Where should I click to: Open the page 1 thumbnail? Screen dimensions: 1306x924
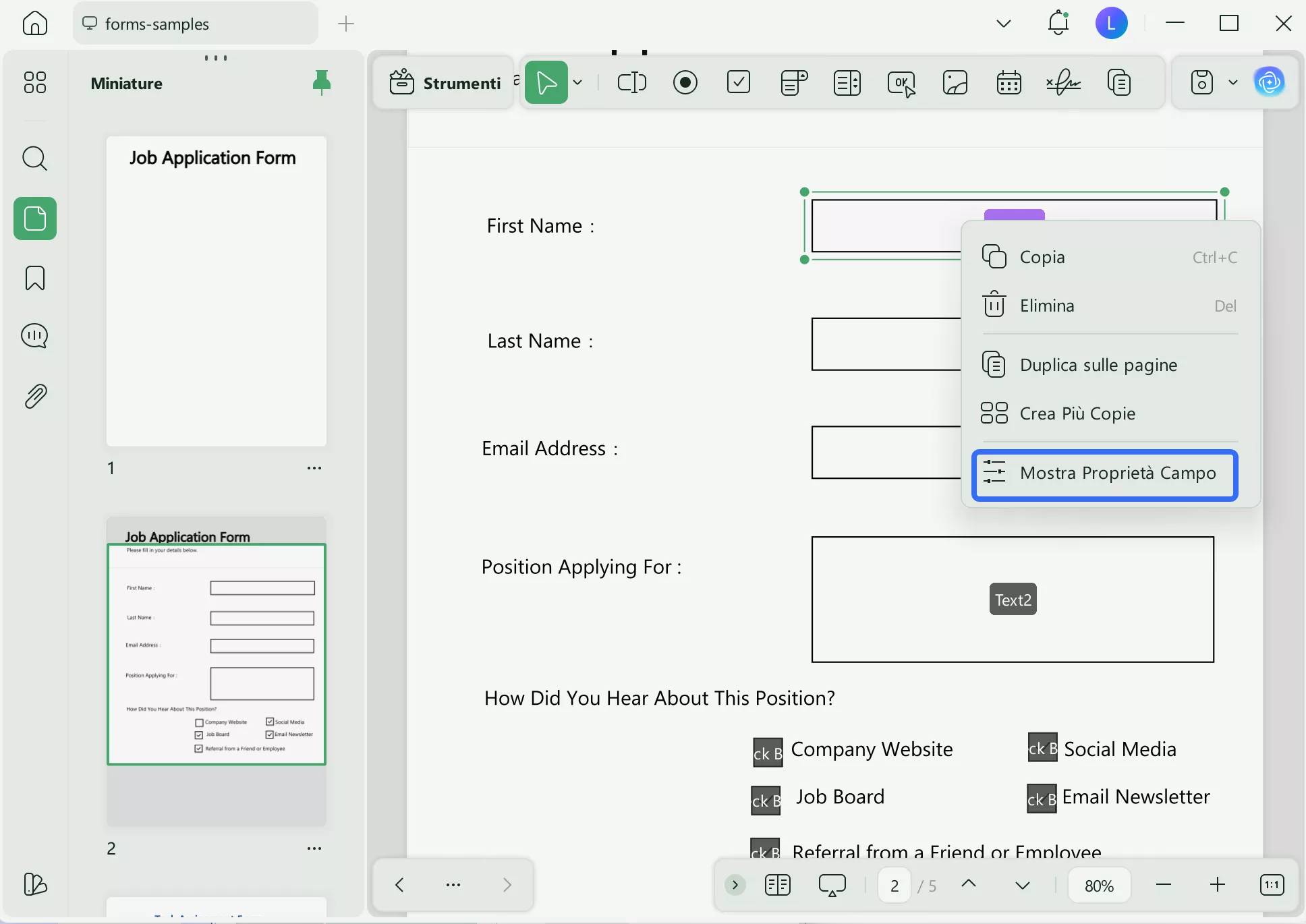click(217, 291)
